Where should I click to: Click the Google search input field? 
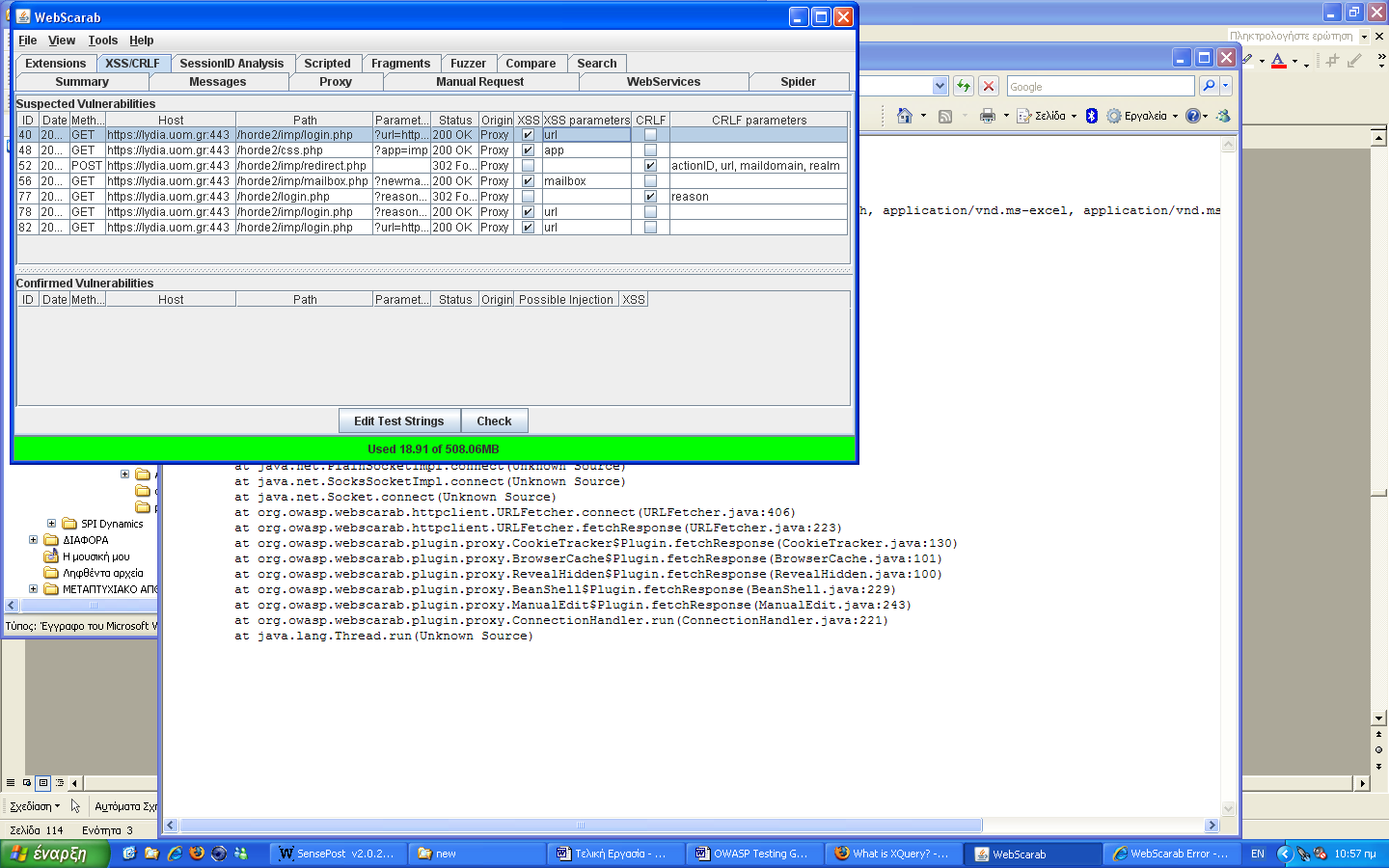click(1101, 87)
